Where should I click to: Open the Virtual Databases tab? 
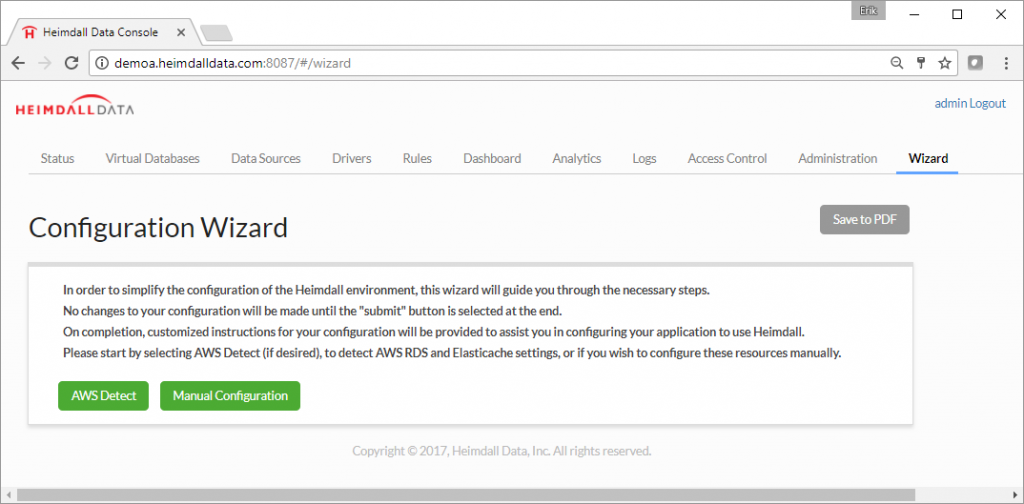(x=153, y=158)
